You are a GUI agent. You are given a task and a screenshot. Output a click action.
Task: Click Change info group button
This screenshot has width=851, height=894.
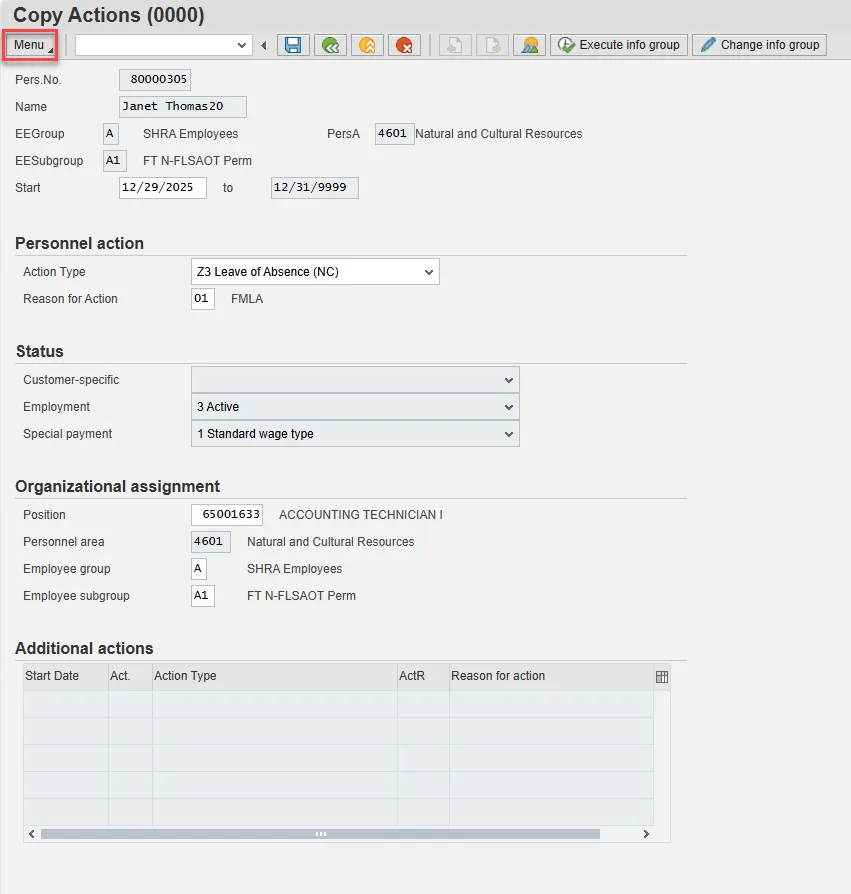pyautogui.click(x=759, y=45)
